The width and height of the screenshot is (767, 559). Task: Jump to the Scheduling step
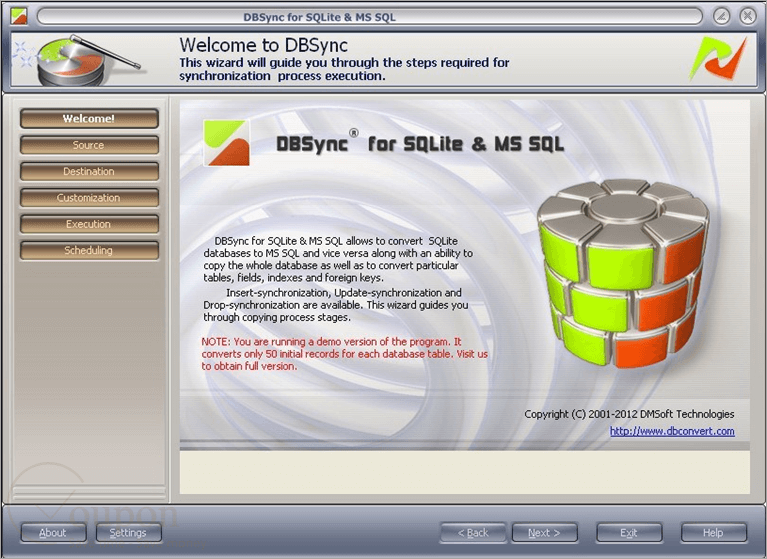[89, 250]
